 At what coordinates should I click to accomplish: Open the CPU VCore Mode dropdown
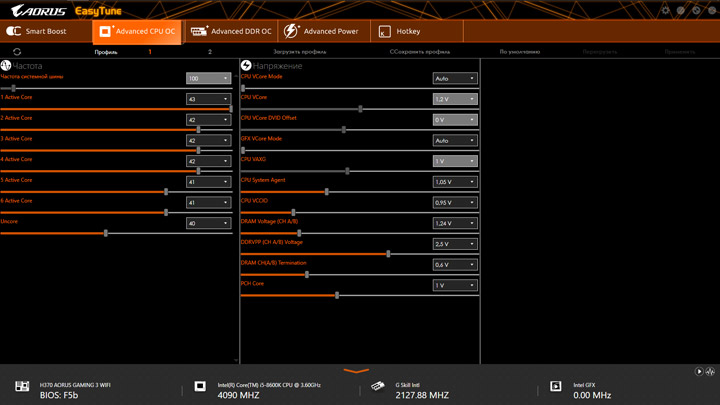(455, 79)
